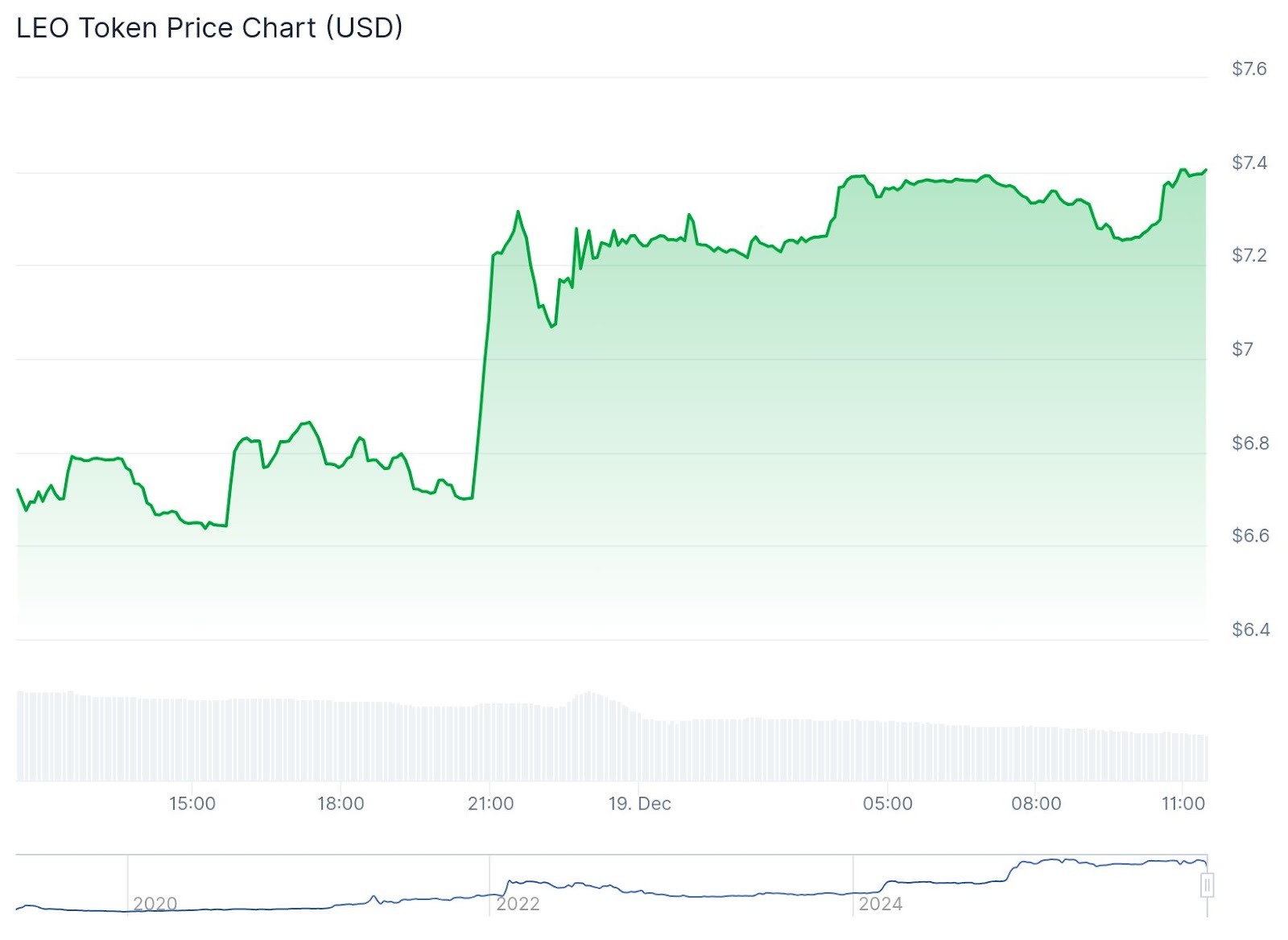Click the 11:00 time axis label
This screenshot has width=1288, height=940.
1183,803
